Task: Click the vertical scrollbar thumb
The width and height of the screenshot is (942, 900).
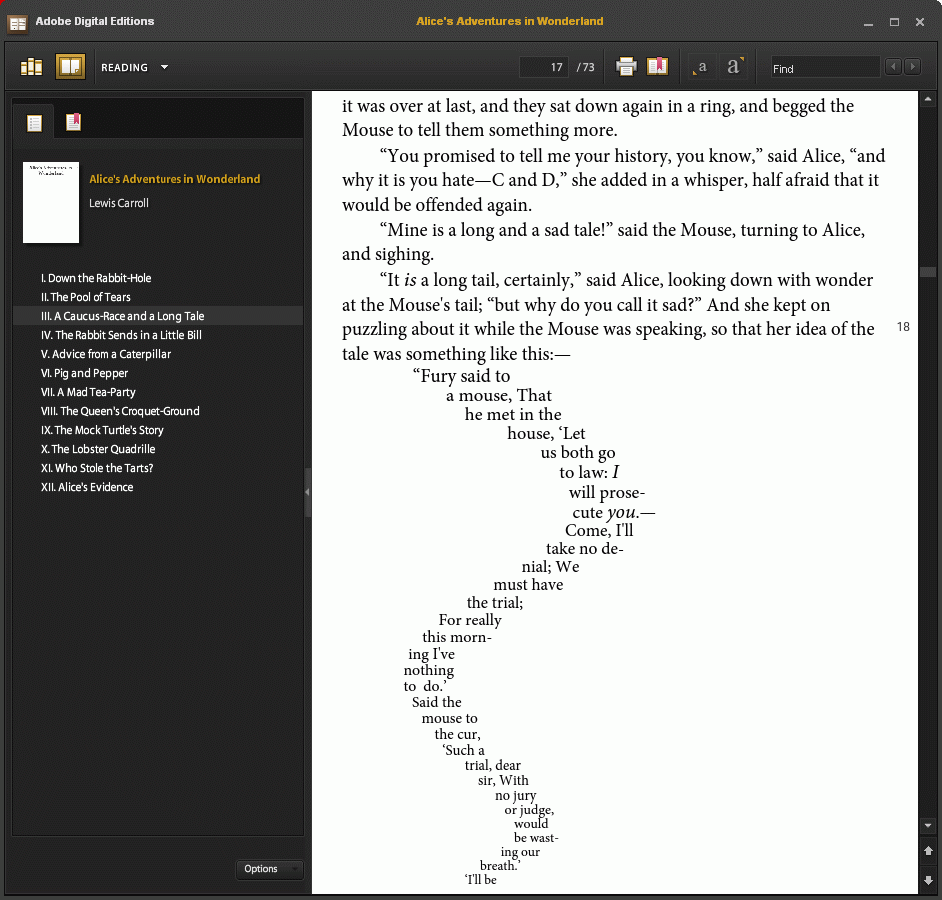Action: click(x=928, y=272)
